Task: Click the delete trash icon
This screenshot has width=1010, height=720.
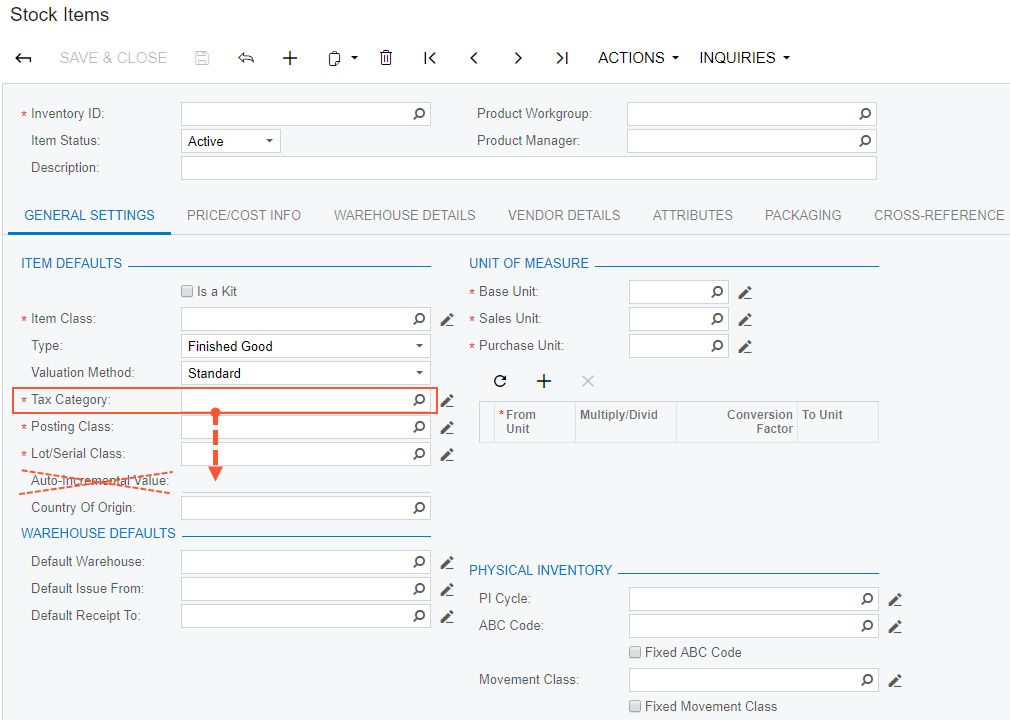Action: 386,58
